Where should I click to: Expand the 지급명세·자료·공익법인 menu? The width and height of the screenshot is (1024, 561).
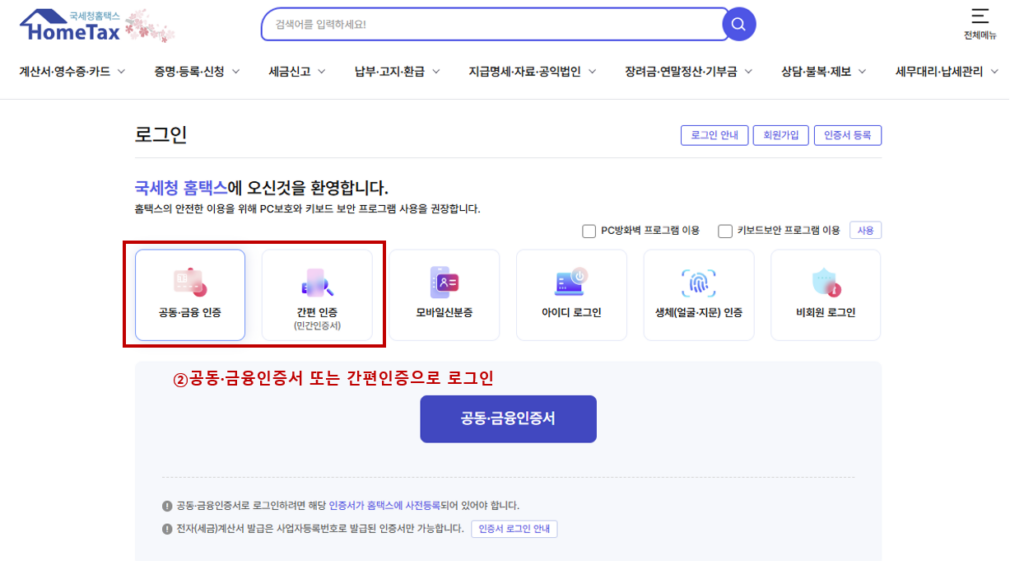532,72
